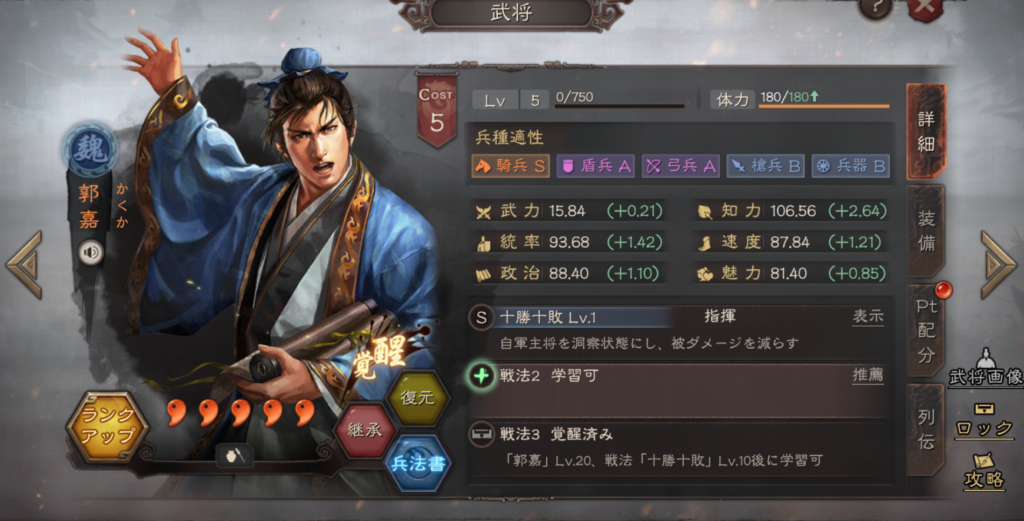Toggle the ロック lock icon
The image size is (1024, 521).
click(x=984, y=421)
